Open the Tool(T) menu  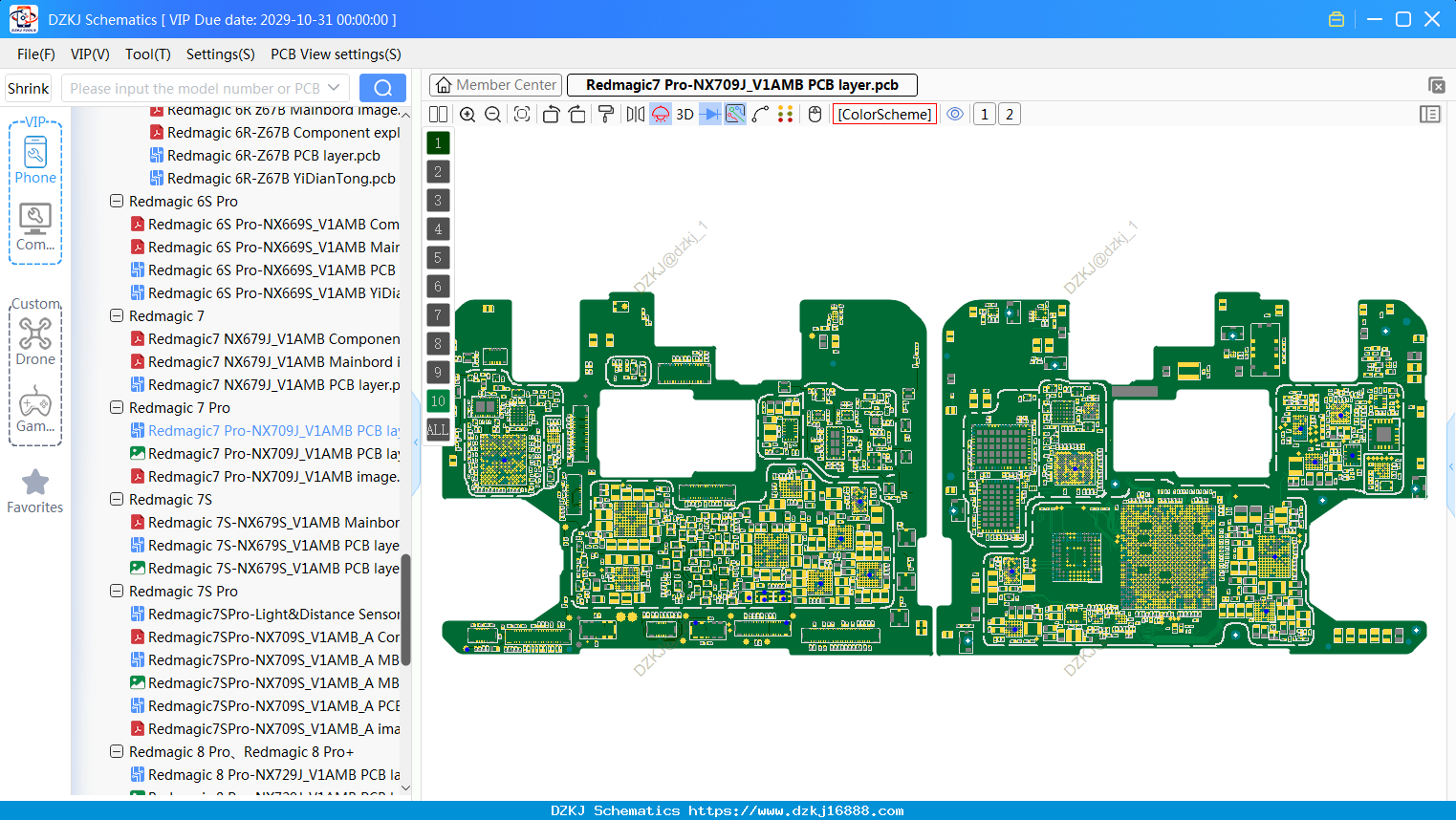pyautogui.click(x=148, y=54)
